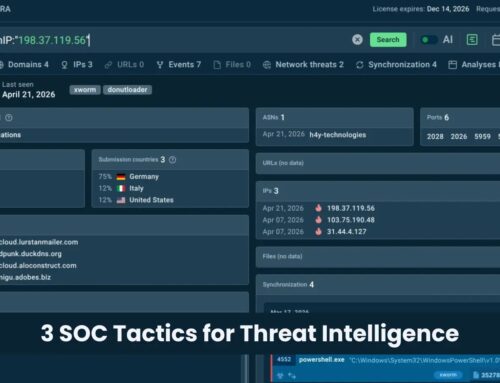Screen dimensions: 500x383
Task: Click the Files (no data) panel
Action: (378, 257)
